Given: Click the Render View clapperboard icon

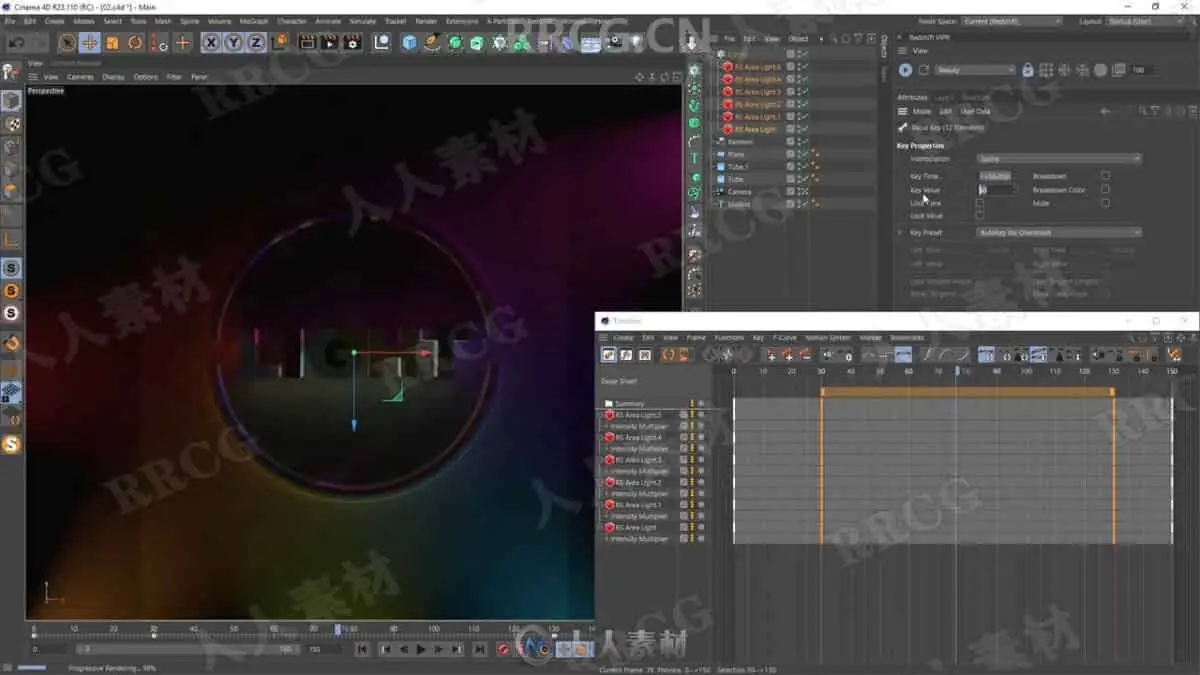Looking at the screenshot, I should [306, 42].
